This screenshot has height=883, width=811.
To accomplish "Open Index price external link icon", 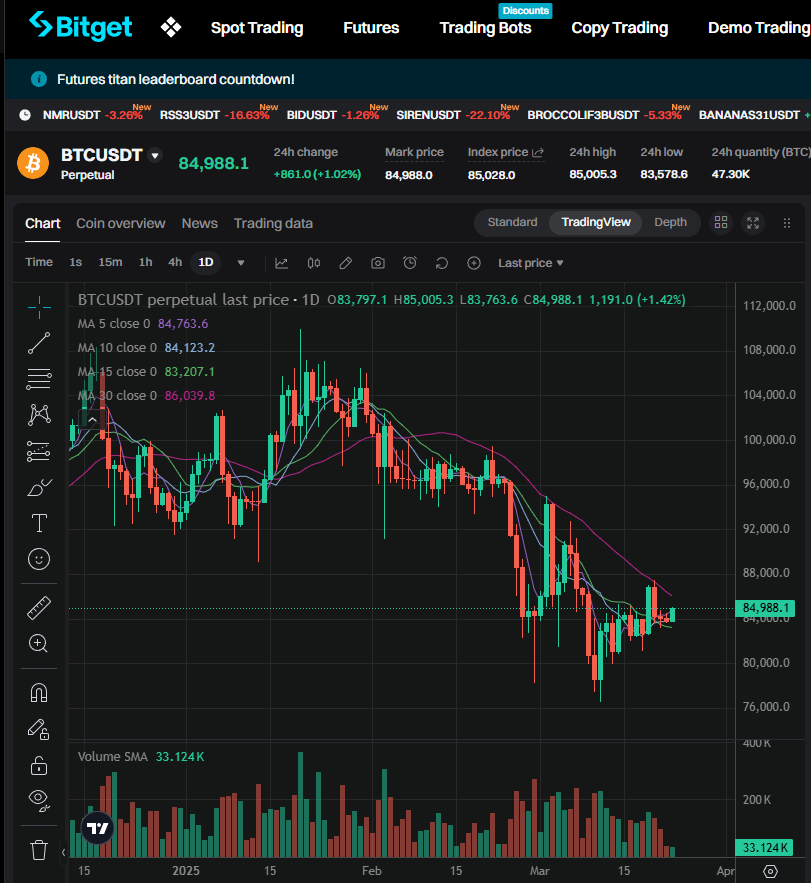I will click(x=538, y=152).
